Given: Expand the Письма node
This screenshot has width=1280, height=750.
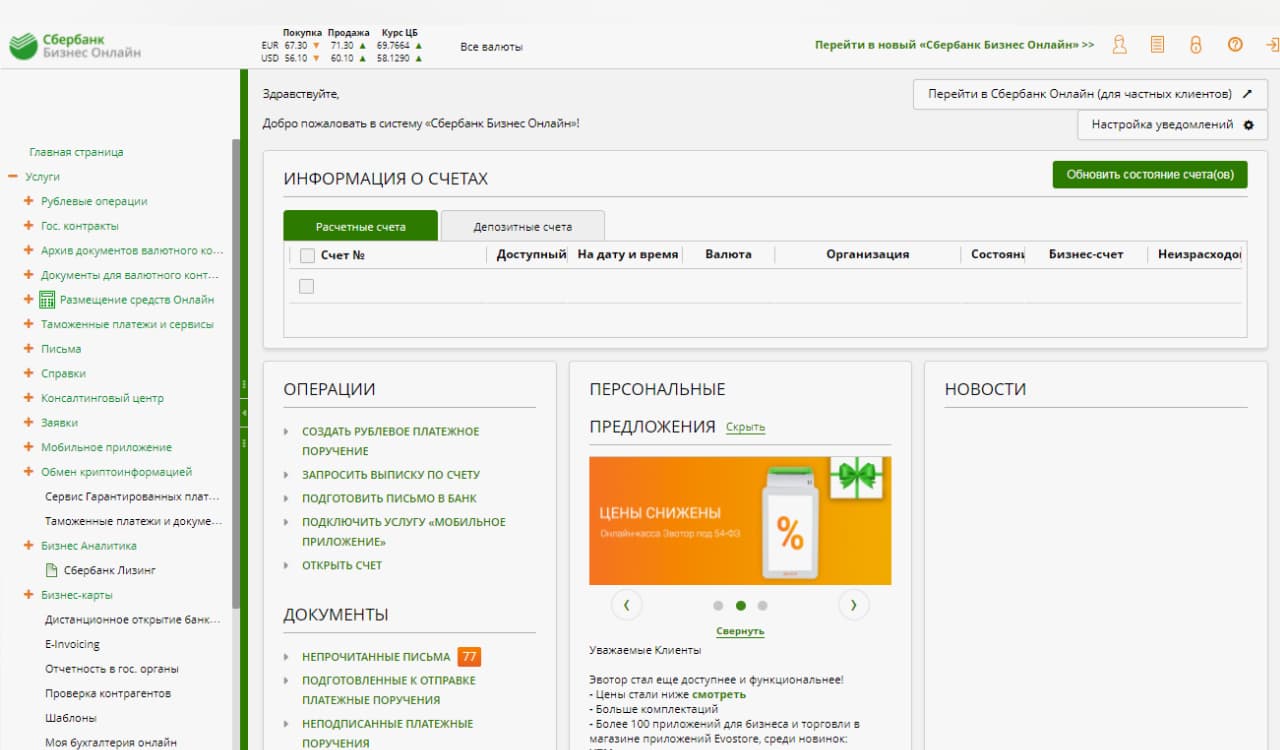Looking at the screenshot, I should click(29, 349).
